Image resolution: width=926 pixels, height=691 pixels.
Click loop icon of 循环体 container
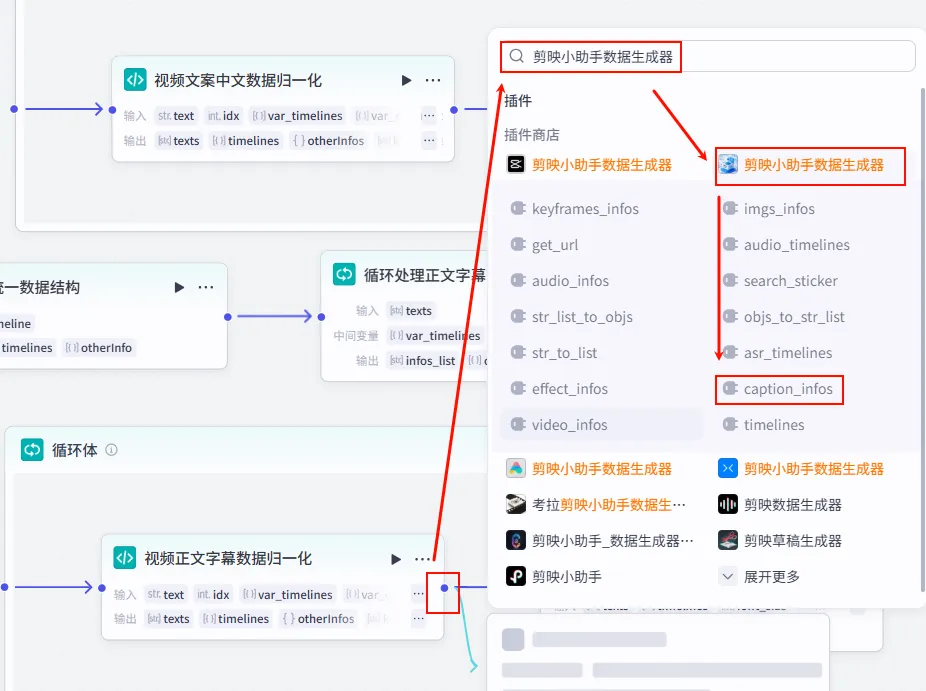(32, 450)
